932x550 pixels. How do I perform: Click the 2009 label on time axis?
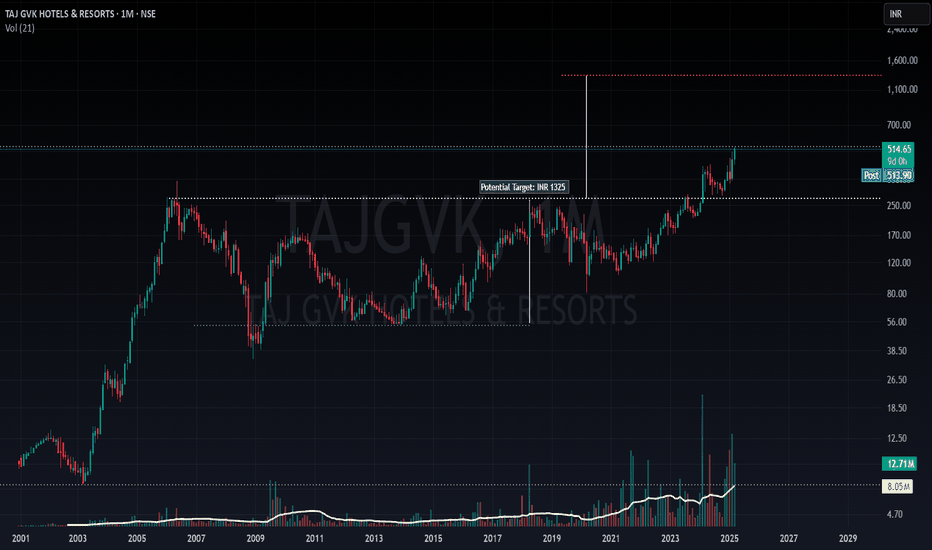(256, 538)
